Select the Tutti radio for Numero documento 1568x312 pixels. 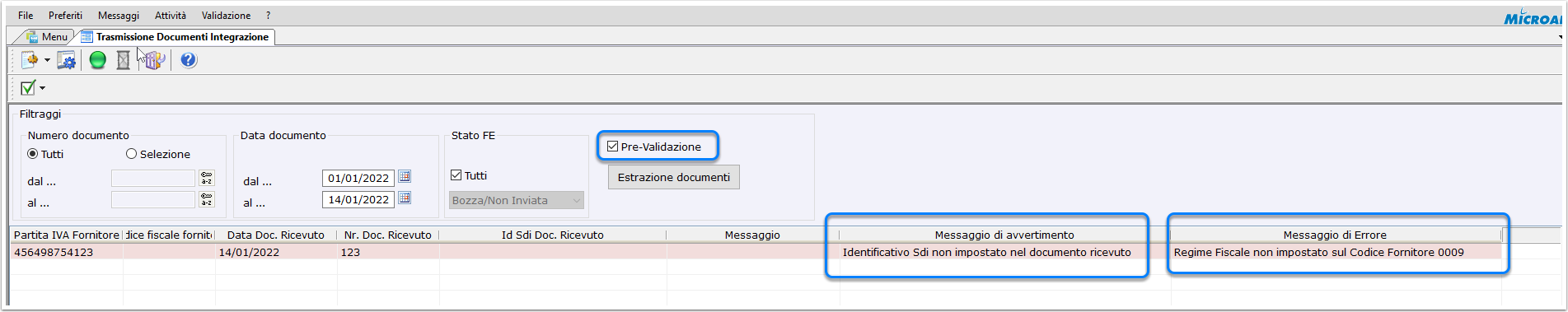tap(33, 154)
